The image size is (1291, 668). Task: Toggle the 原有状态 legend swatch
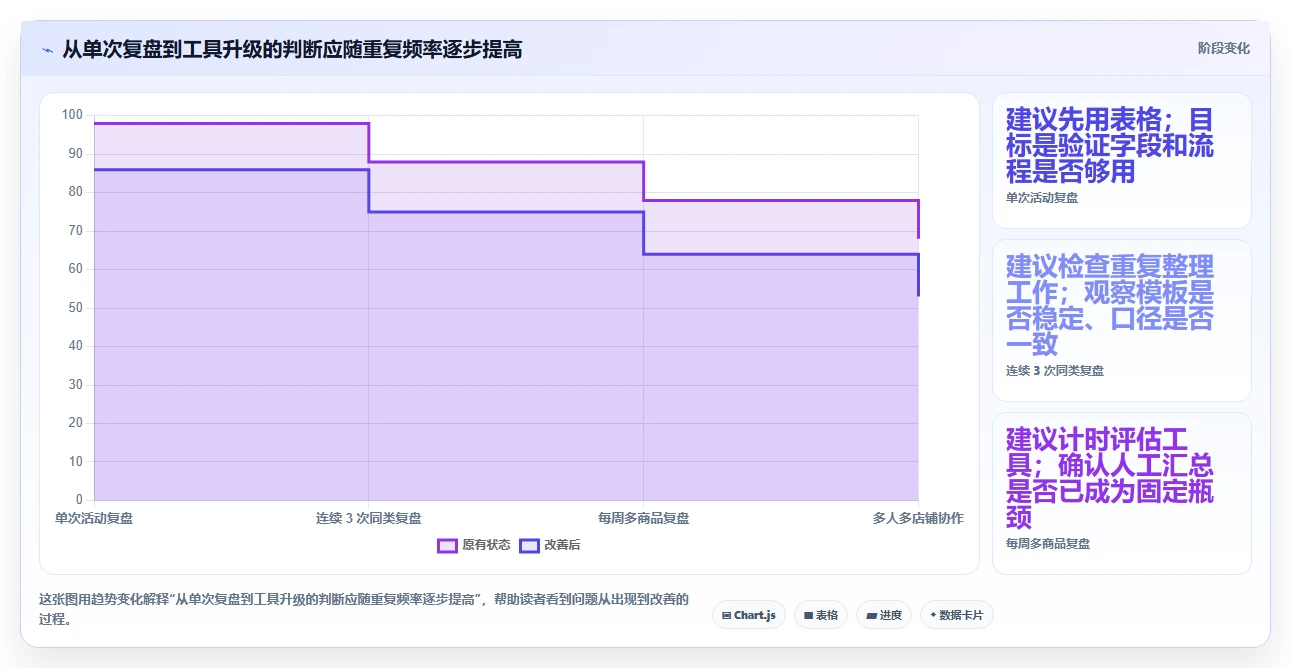pos(448,545)
